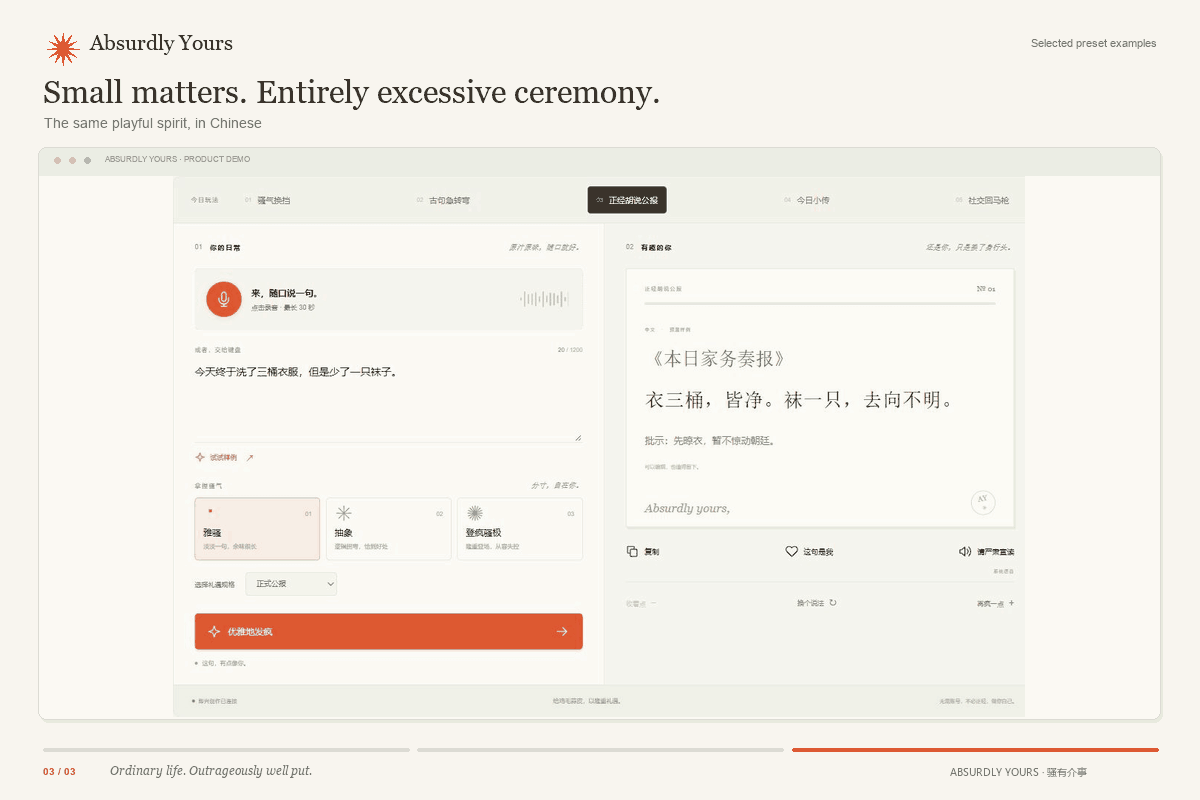Click inside the laundry sentence text area

click(389, 400)
